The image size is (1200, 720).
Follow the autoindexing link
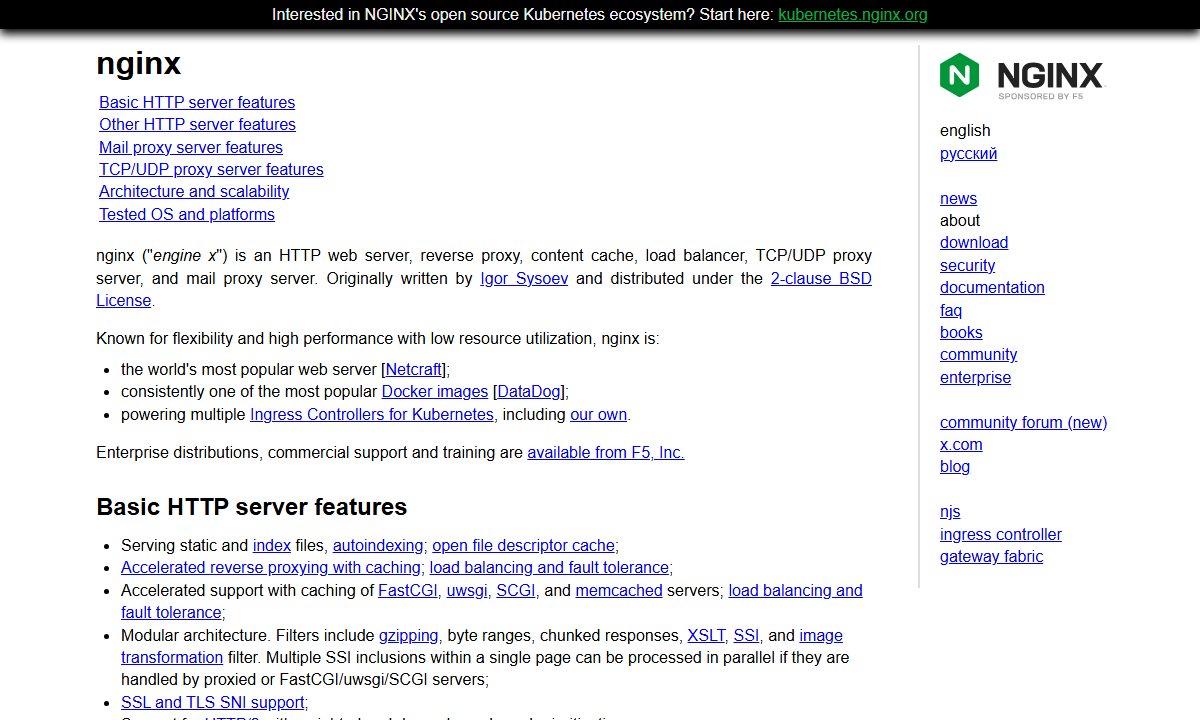tap(379, 545)
